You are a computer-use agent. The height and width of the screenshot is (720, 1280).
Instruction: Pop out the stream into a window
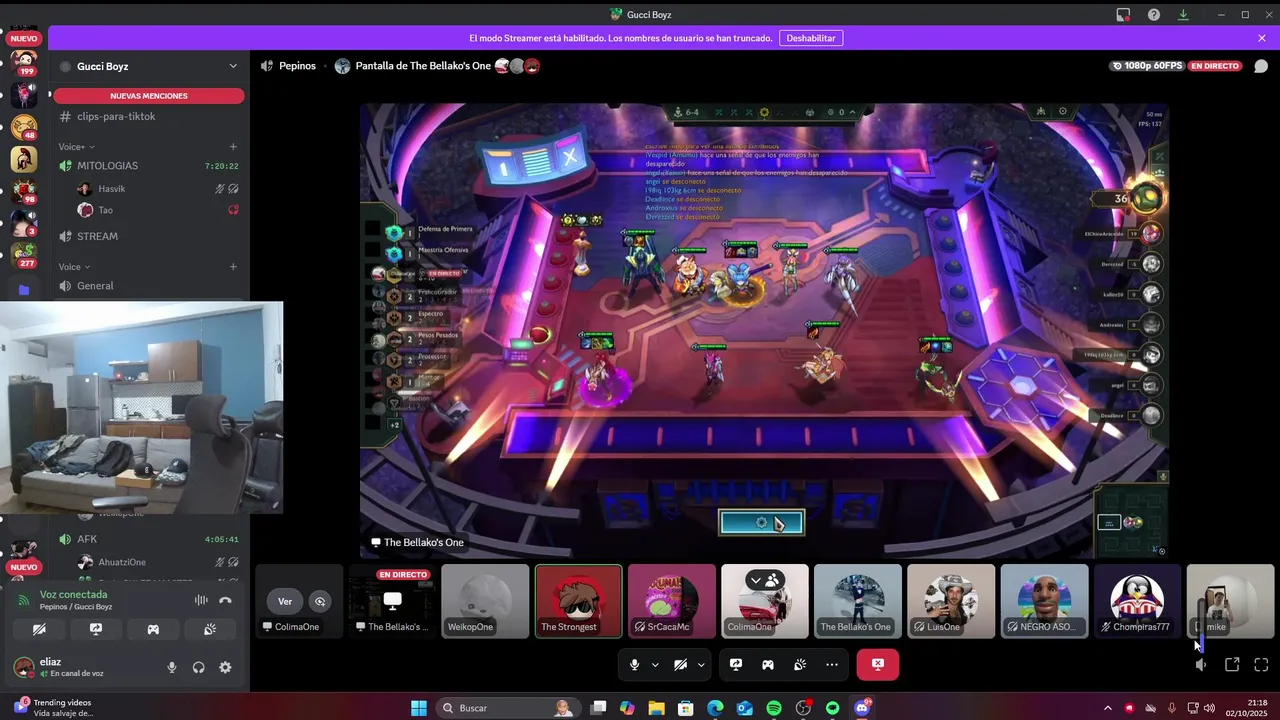tap(1232, 665)
